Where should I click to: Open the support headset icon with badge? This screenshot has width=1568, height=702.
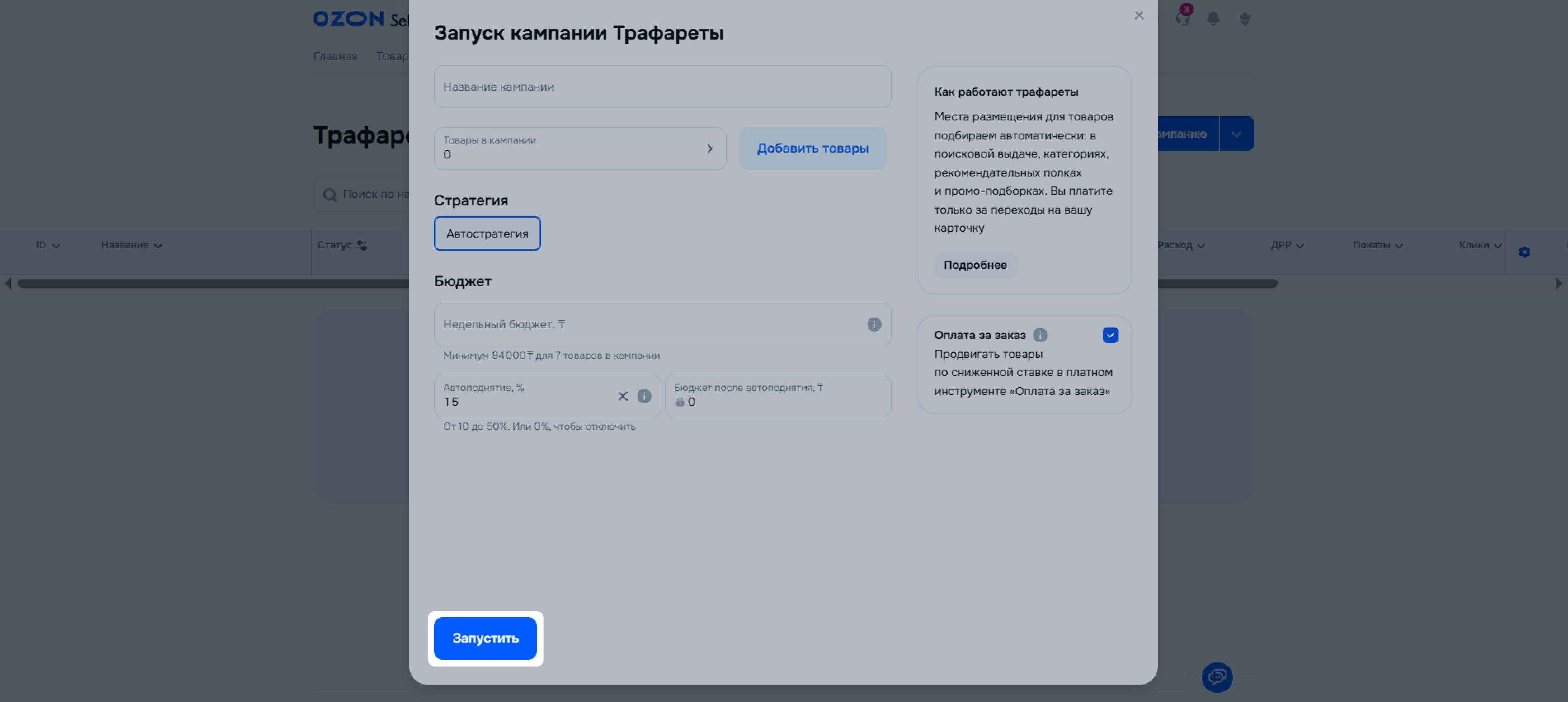(1183, 17)
